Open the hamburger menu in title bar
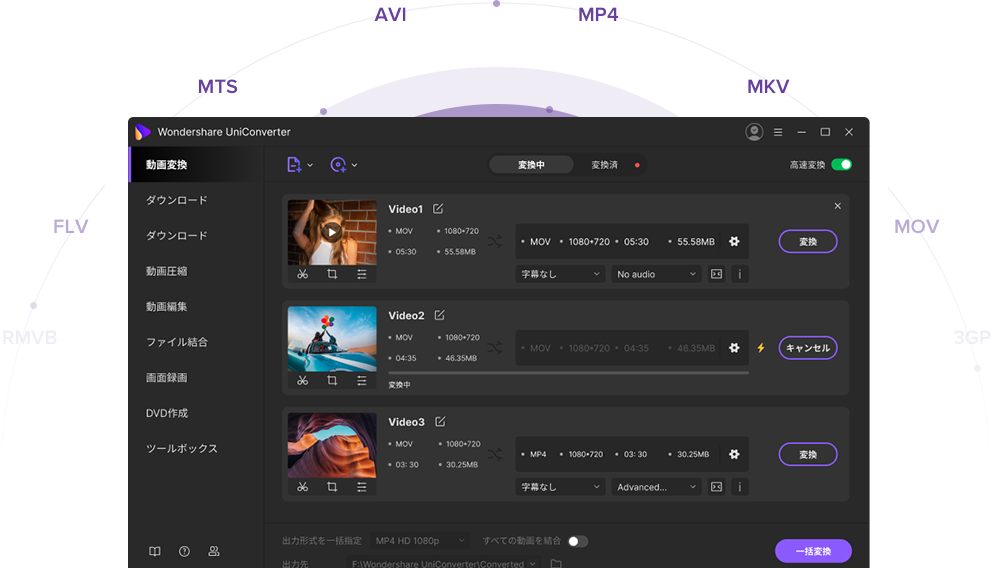 coord(778,132)
